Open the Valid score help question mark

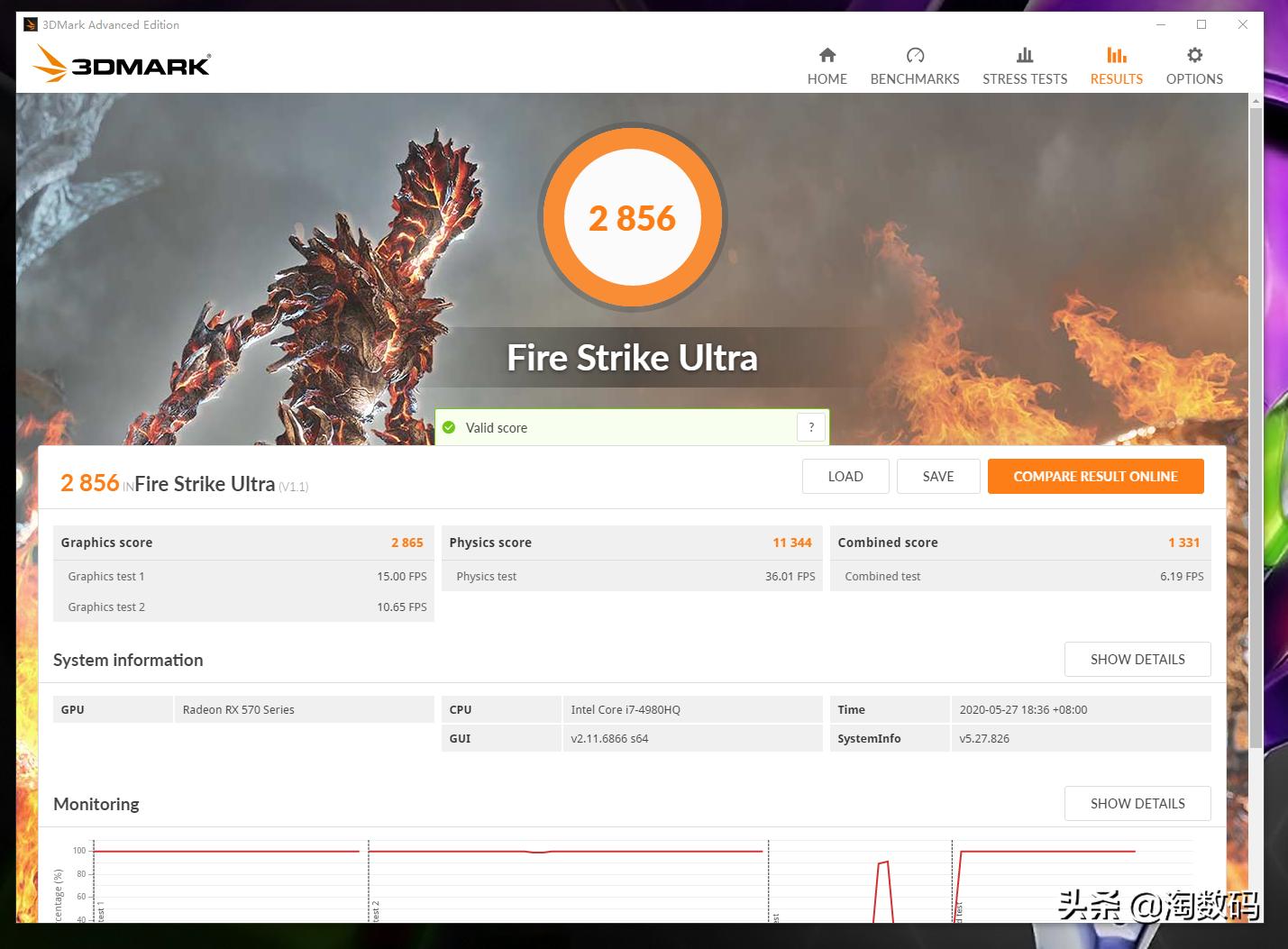point(810,427)
